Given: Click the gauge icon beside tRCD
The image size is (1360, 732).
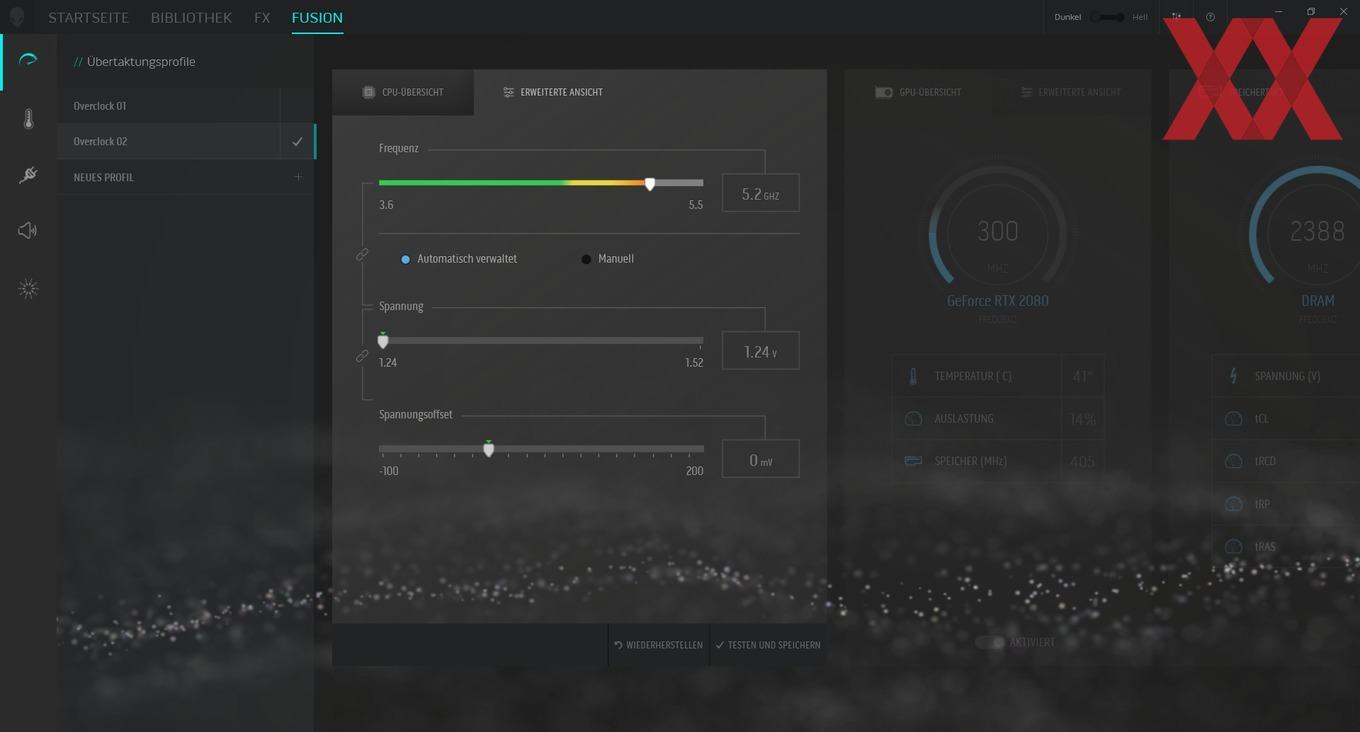Looking at the screenshot, I should (1234, 461).
